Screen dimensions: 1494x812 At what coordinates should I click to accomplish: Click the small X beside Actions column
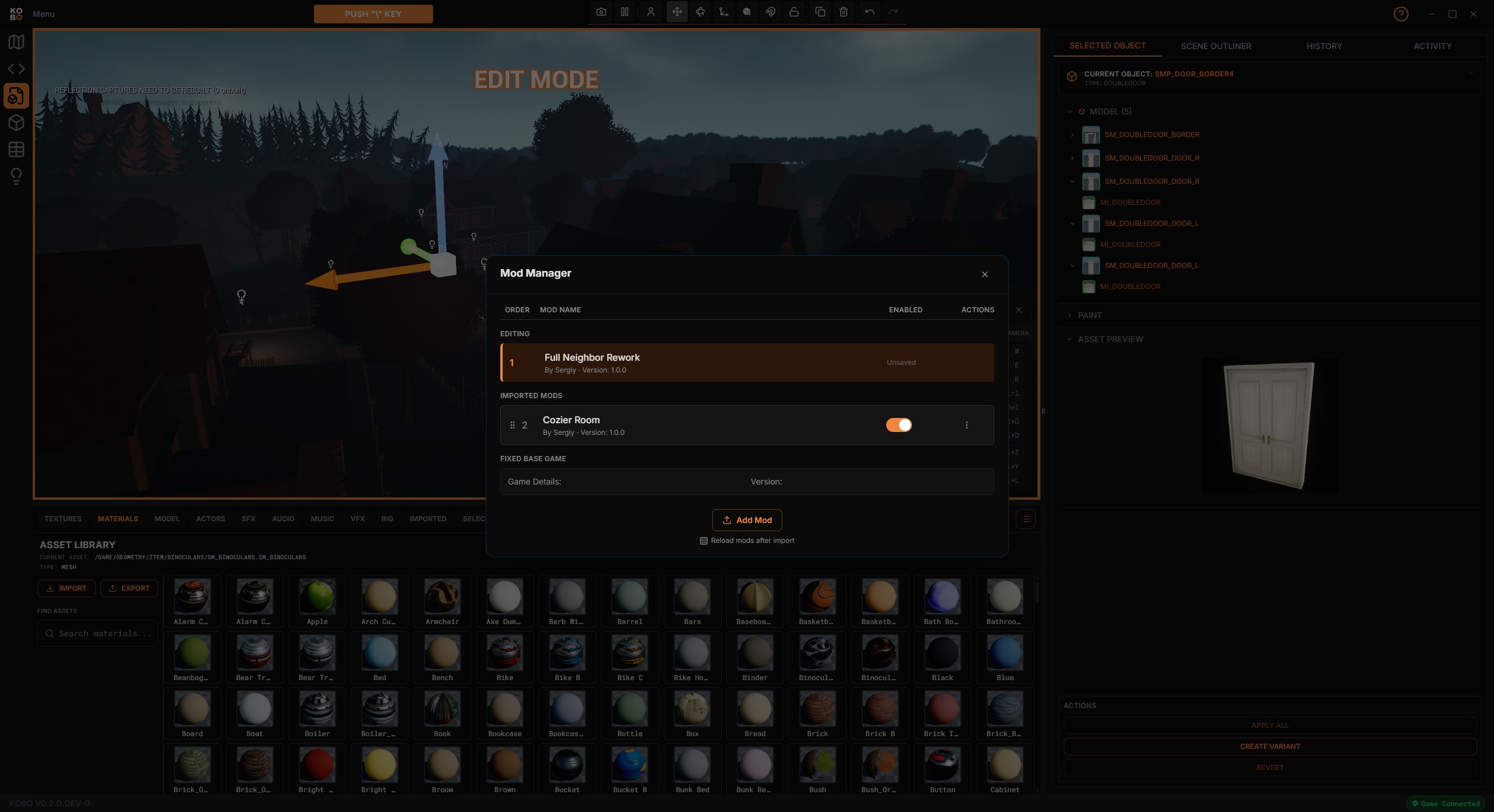[1019, 310]
